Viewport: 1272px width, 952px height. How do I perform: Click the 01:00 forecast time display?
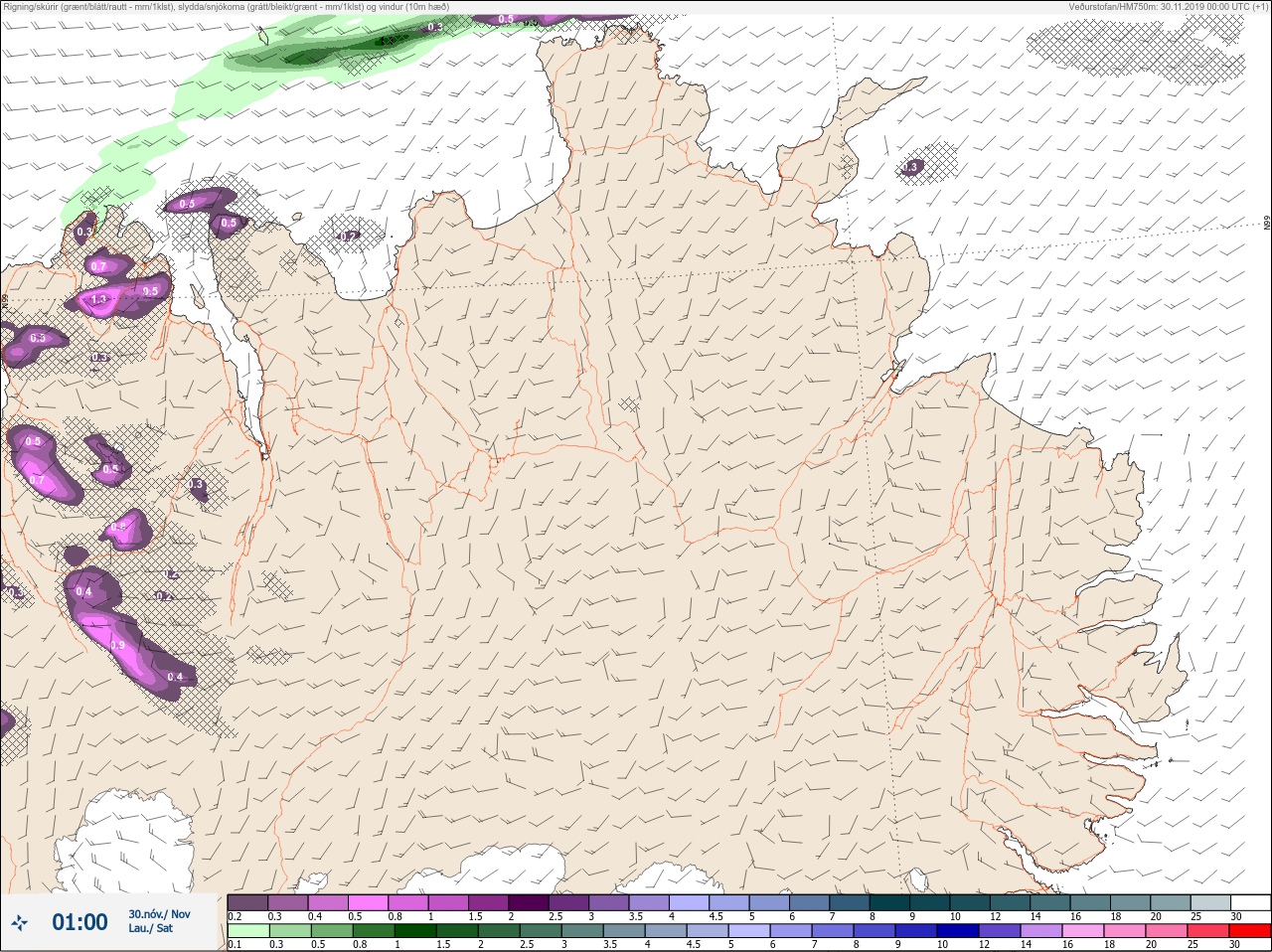tap(79, 922)
